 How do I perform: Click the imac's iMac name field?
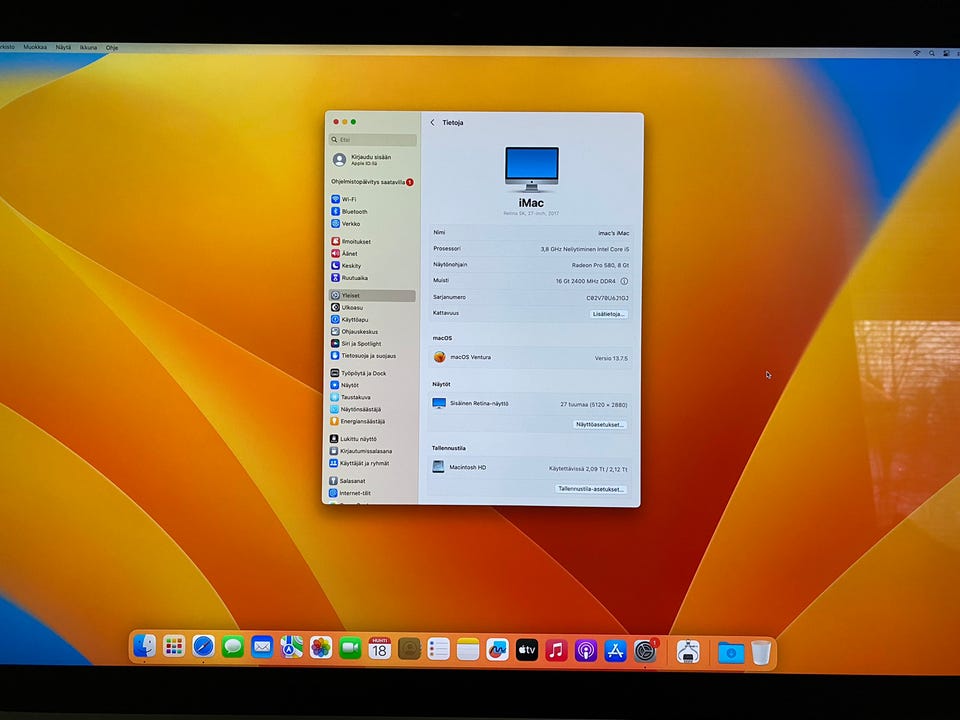coord(613,233)
